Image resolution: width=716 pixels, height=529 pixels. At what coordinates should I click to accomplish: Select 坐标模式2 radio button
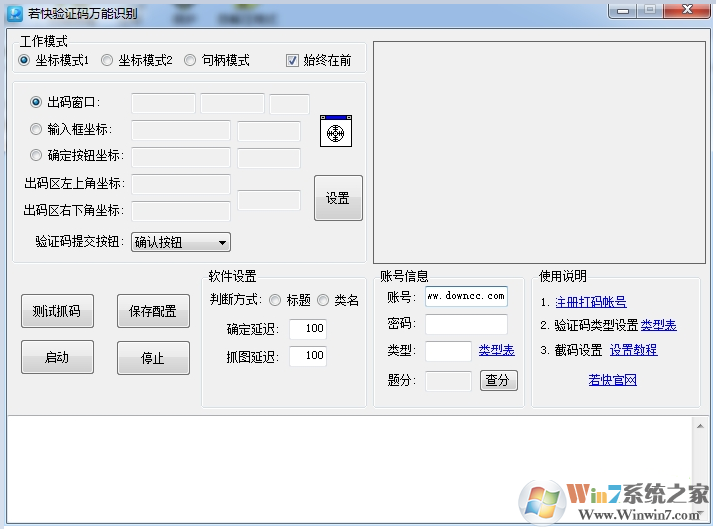pos(107,60)
